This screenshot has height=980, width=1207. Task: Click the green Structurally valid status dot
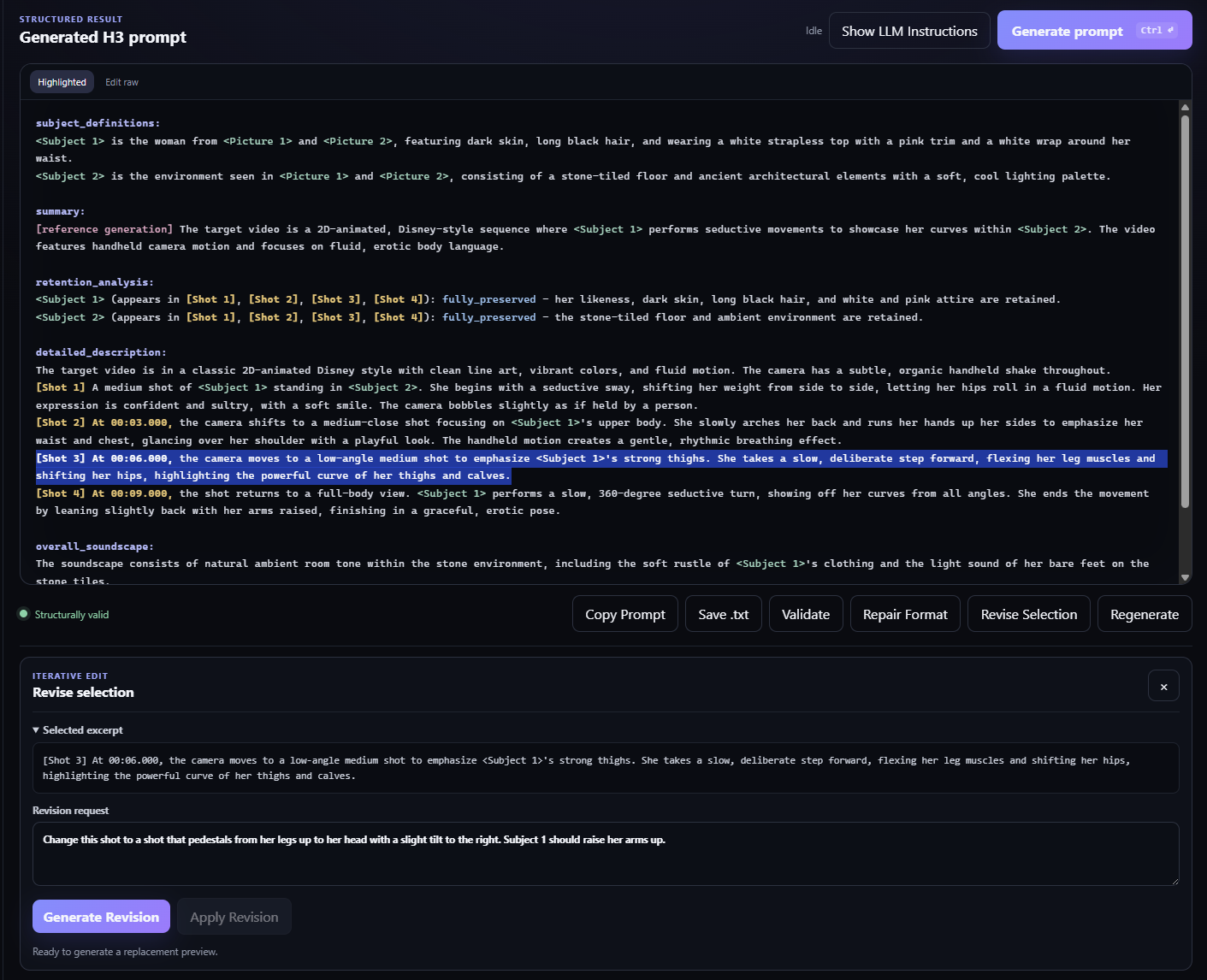coord(24,614)
